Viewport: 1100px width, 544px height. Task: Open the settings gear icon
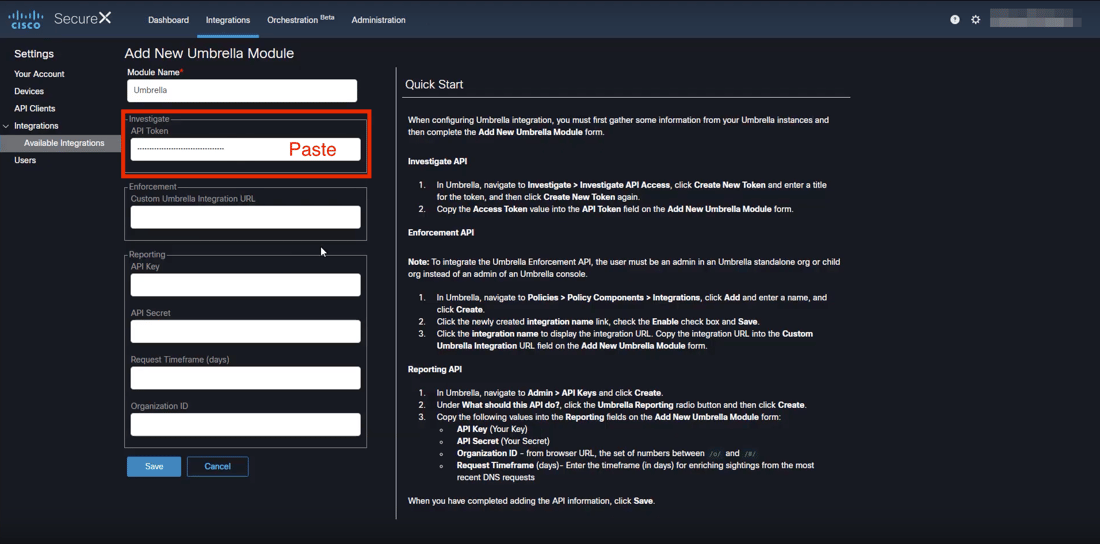click(x=975, y=20)
